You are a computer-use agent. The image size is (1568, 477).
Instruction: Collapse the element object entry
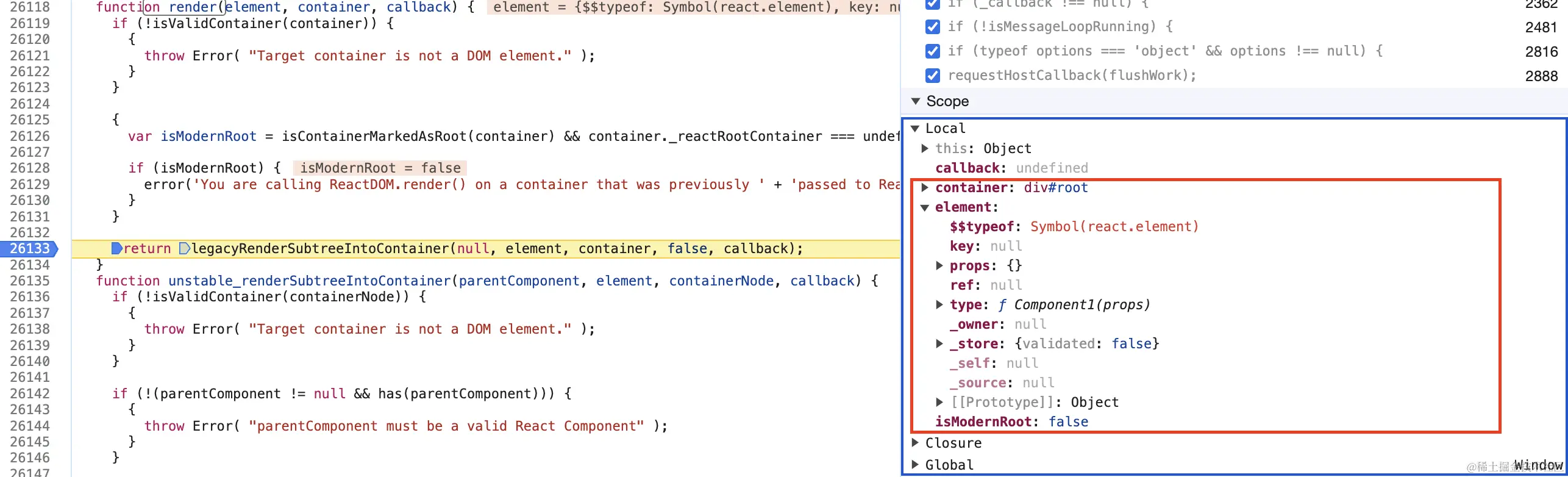pyautogui.click(x=925, y=207)
